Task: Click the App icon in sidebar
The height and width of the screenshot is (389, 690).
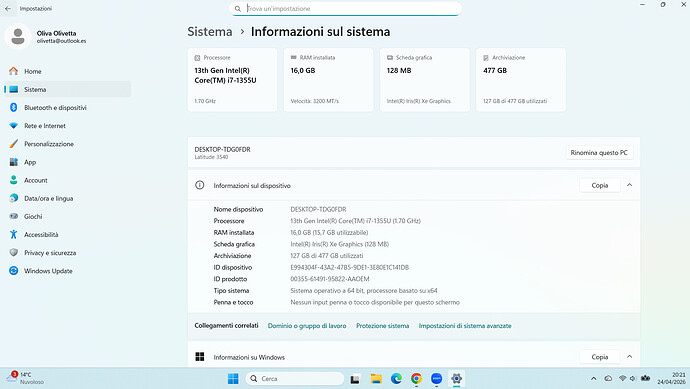Action: pyautogui.click(x=14, y=162)
